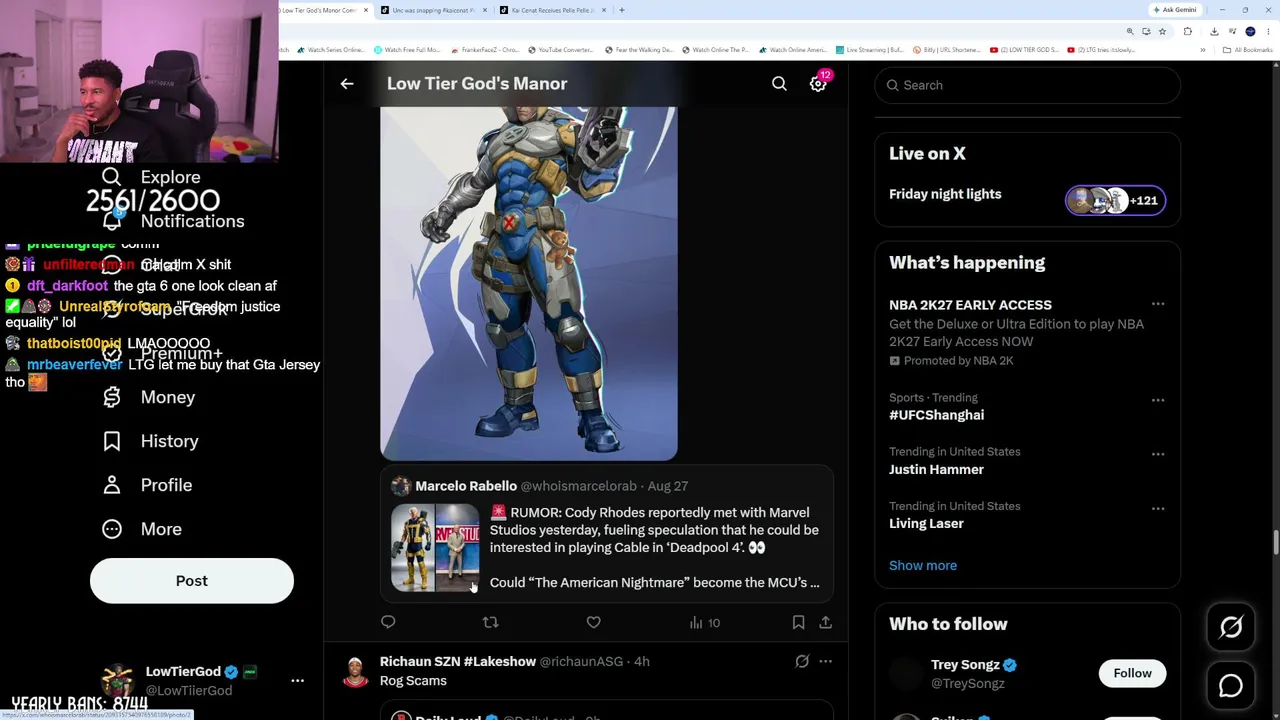
Task: Open the #UFCShanghai trending topic
Action: tap(936, 415)
